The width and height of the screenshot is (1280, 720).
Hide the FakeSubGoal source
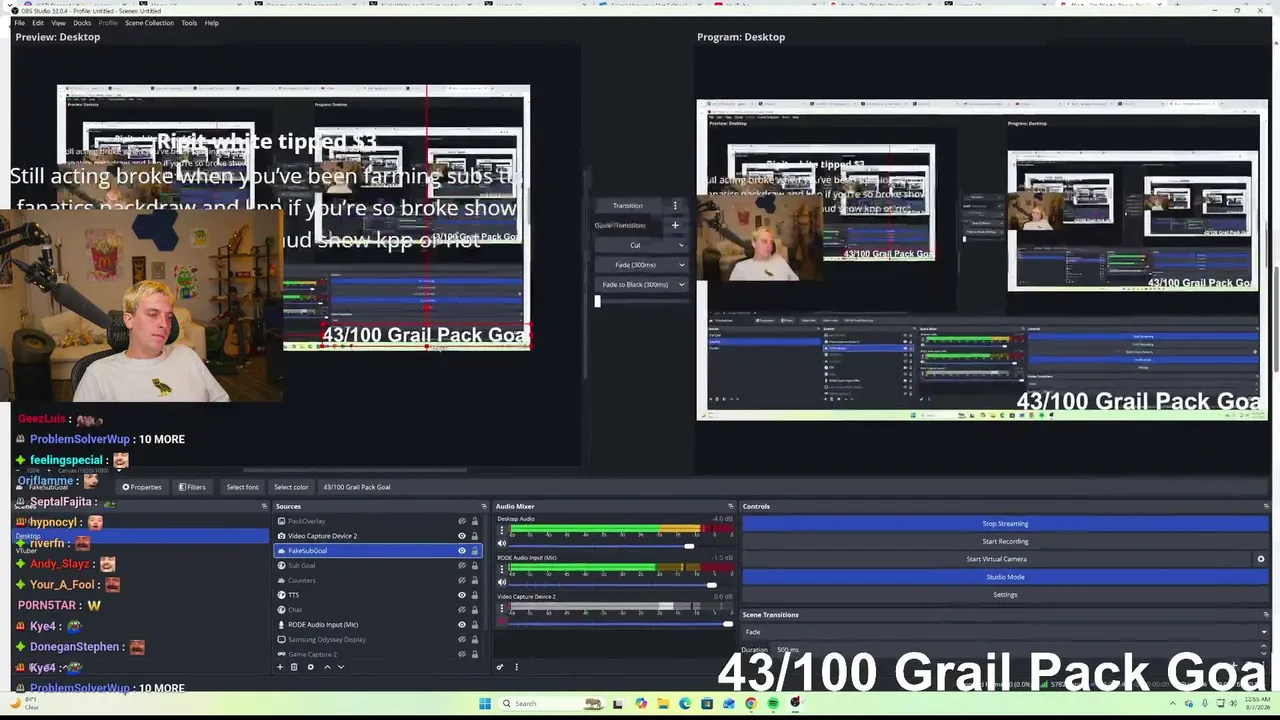(x=462, y=551)
